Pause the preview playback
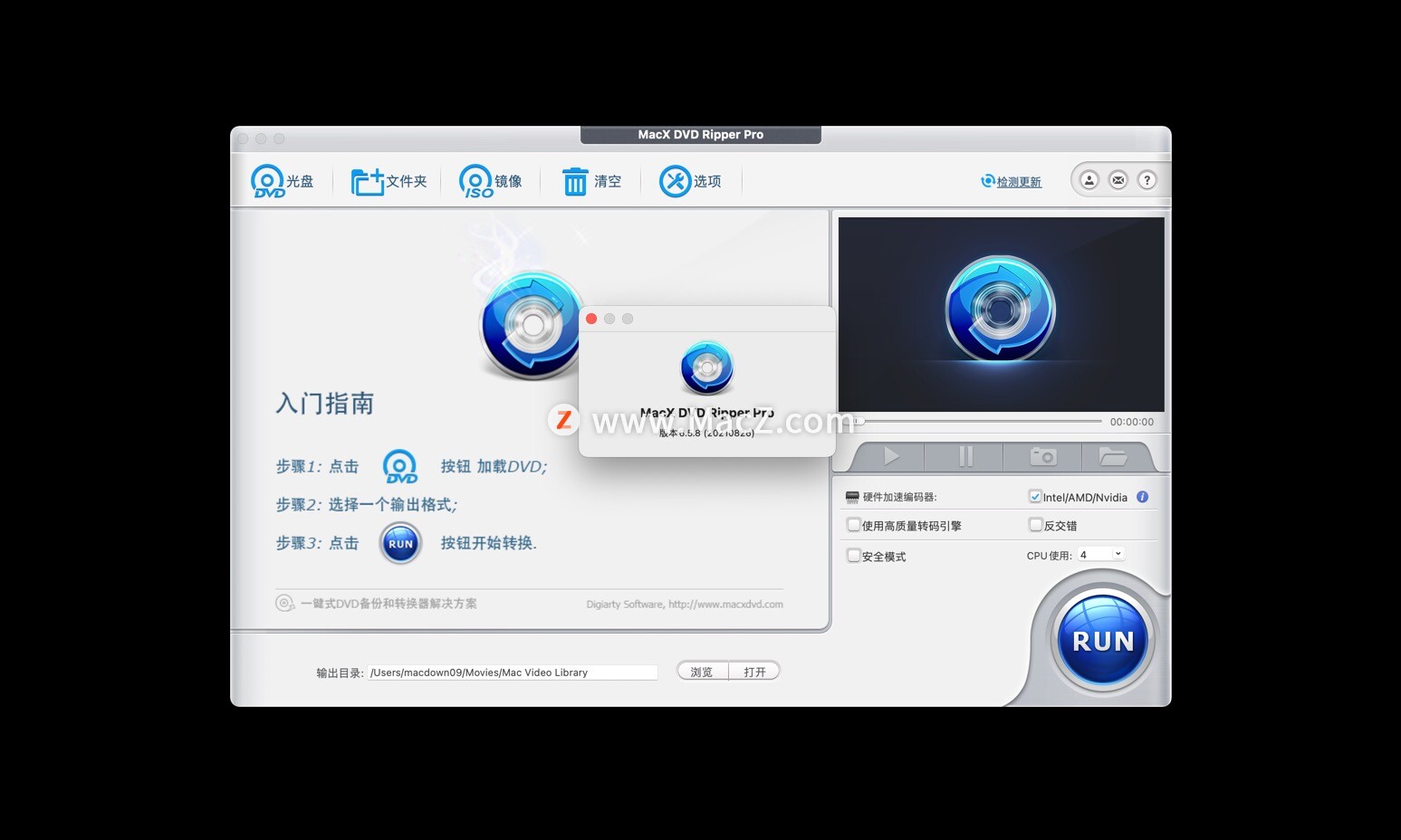The height and width of the screenshot is (840, 1401). click(965, 456)
